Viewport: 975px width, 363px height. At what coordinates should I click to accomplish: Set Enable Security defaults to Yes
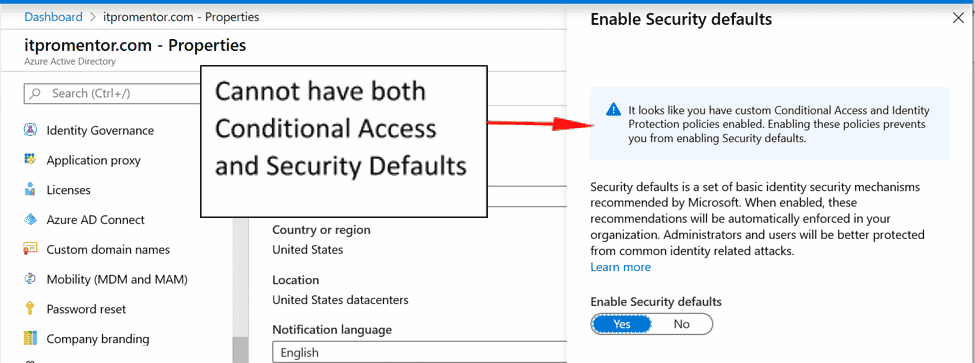point(621,324)
